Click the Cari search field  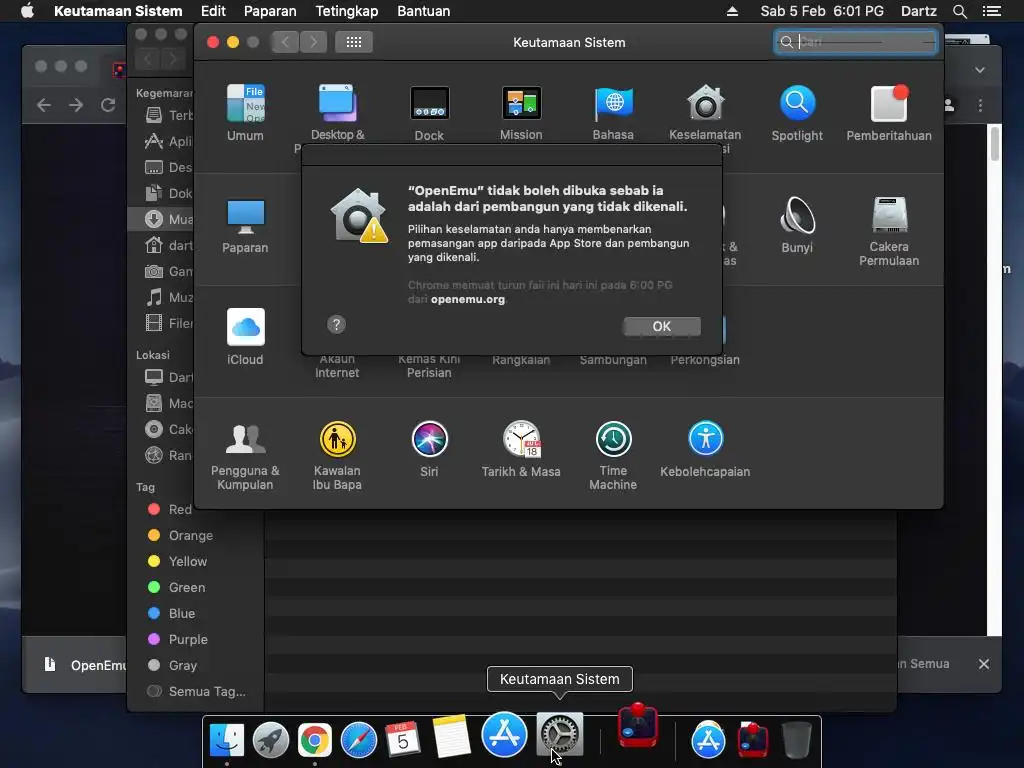click(856, 42)
